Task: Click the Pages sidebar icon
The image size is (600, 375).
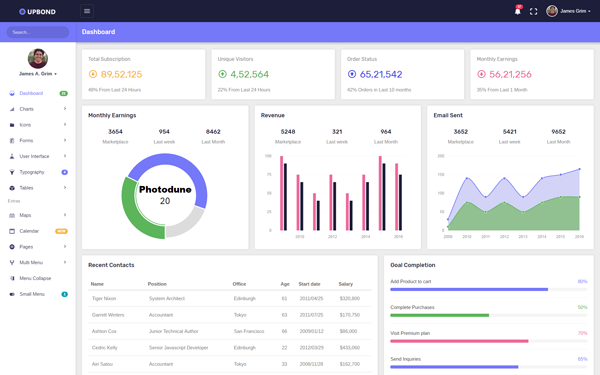Action: (x=12, y=247)
